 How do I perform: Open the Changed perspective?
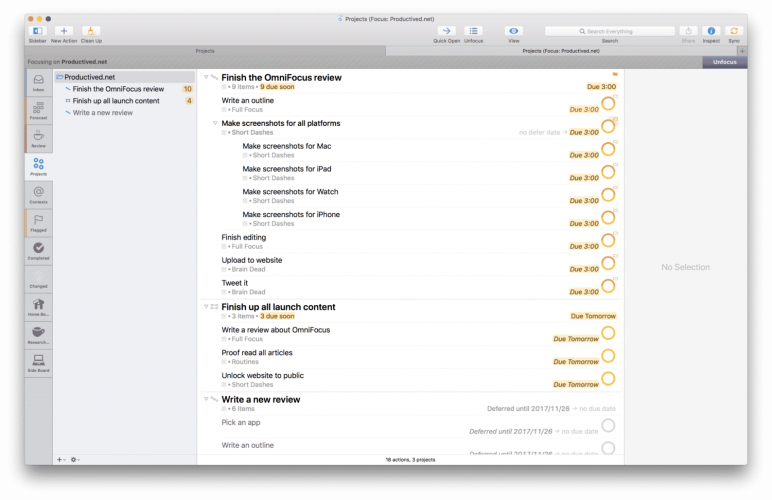click(x=38, y=279)
